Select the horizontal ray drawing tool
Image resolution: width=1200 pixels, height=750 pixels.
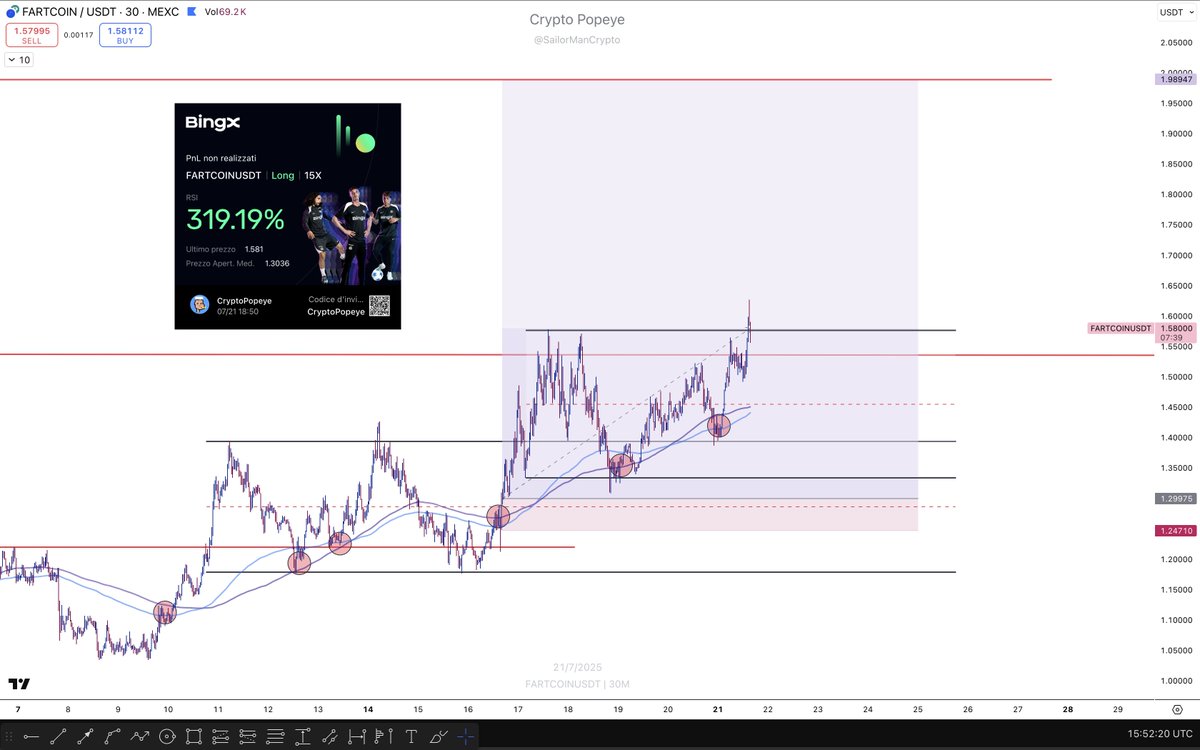pyautogui.click(x=31, y=737)
